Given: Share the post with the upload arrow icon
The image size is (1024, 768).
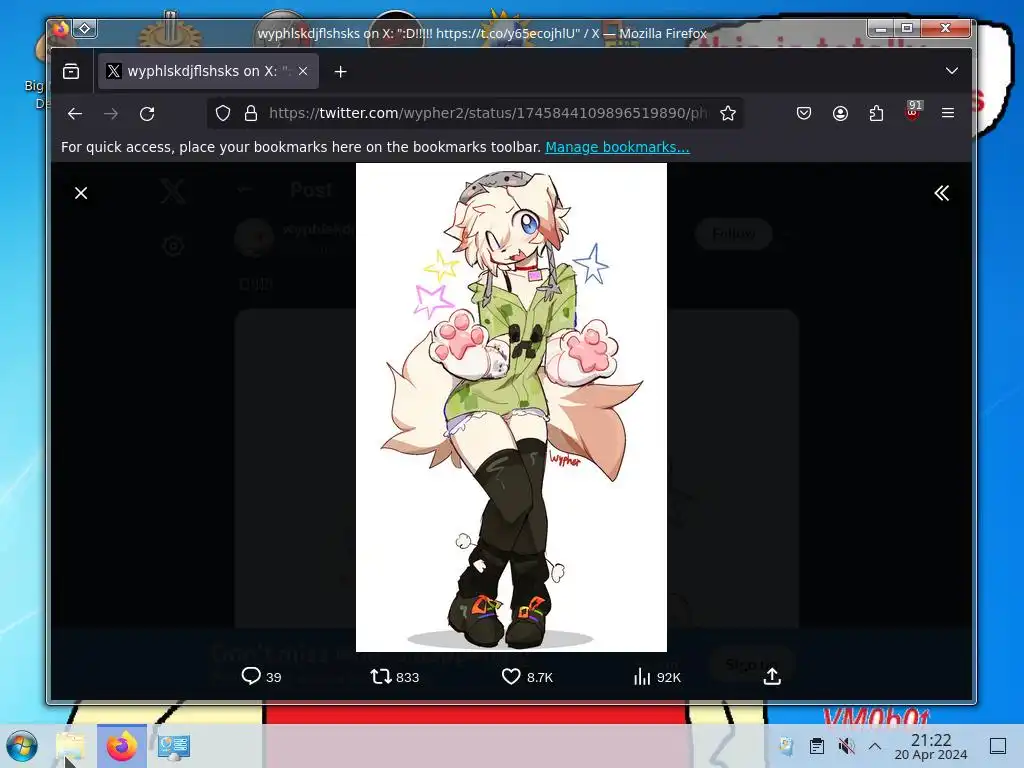Looking at the screenshot, I should pyautogui.click(x=772, y=676).
